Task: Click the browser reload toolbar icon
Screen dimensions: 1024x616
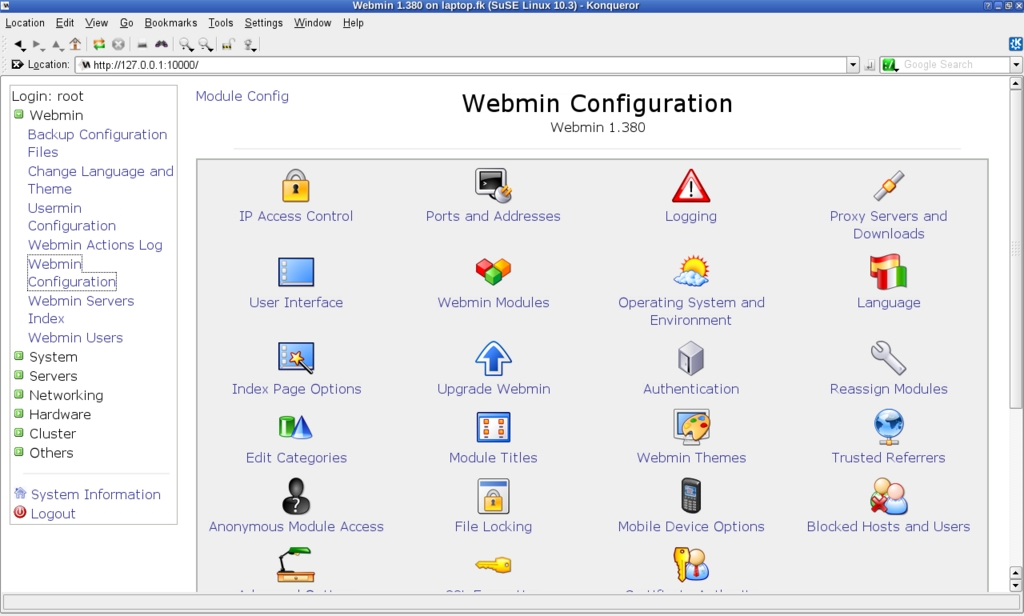Action: (x=99, y=44)
